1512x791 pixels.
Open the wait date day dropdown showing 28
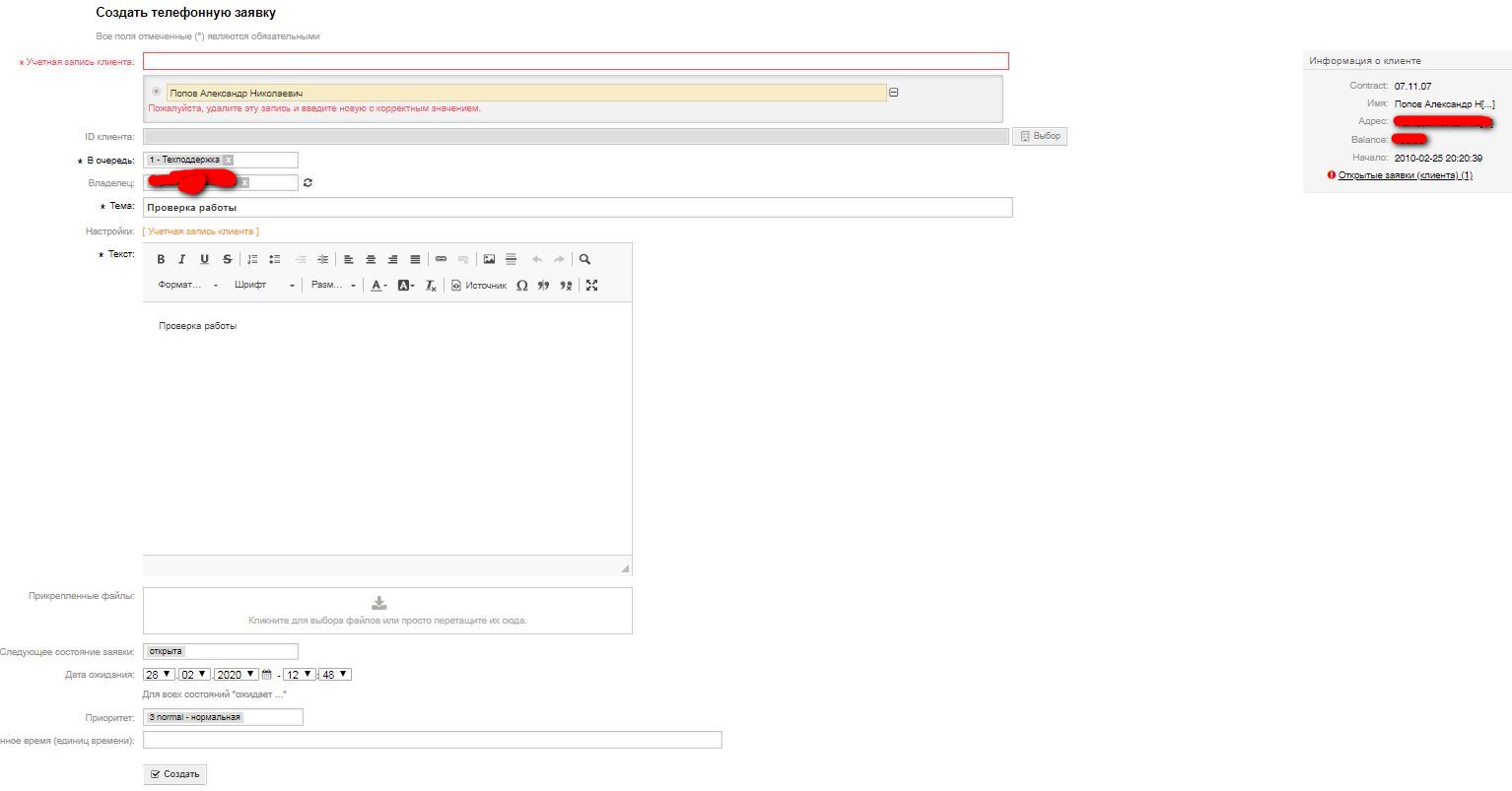159,675
